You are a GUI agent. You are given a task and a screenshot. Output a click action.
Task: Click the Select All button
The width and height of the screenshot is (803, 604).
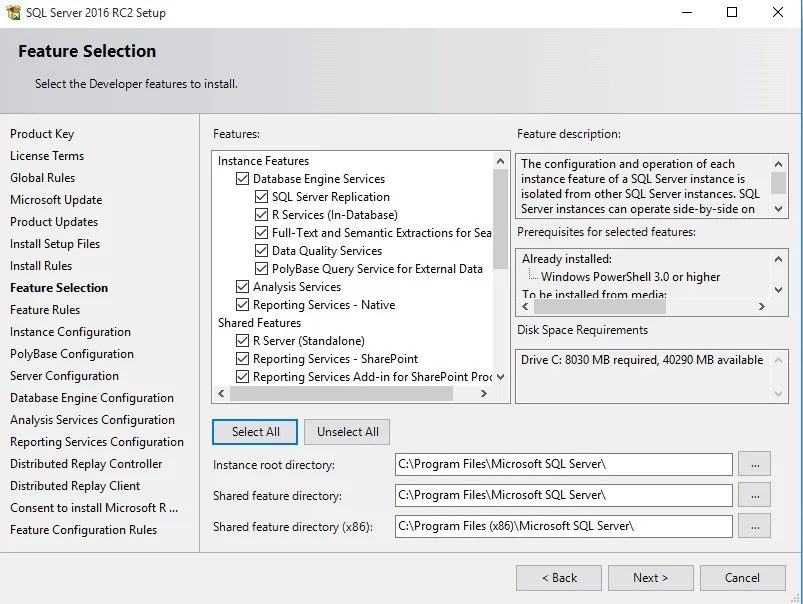pos(254,431)
